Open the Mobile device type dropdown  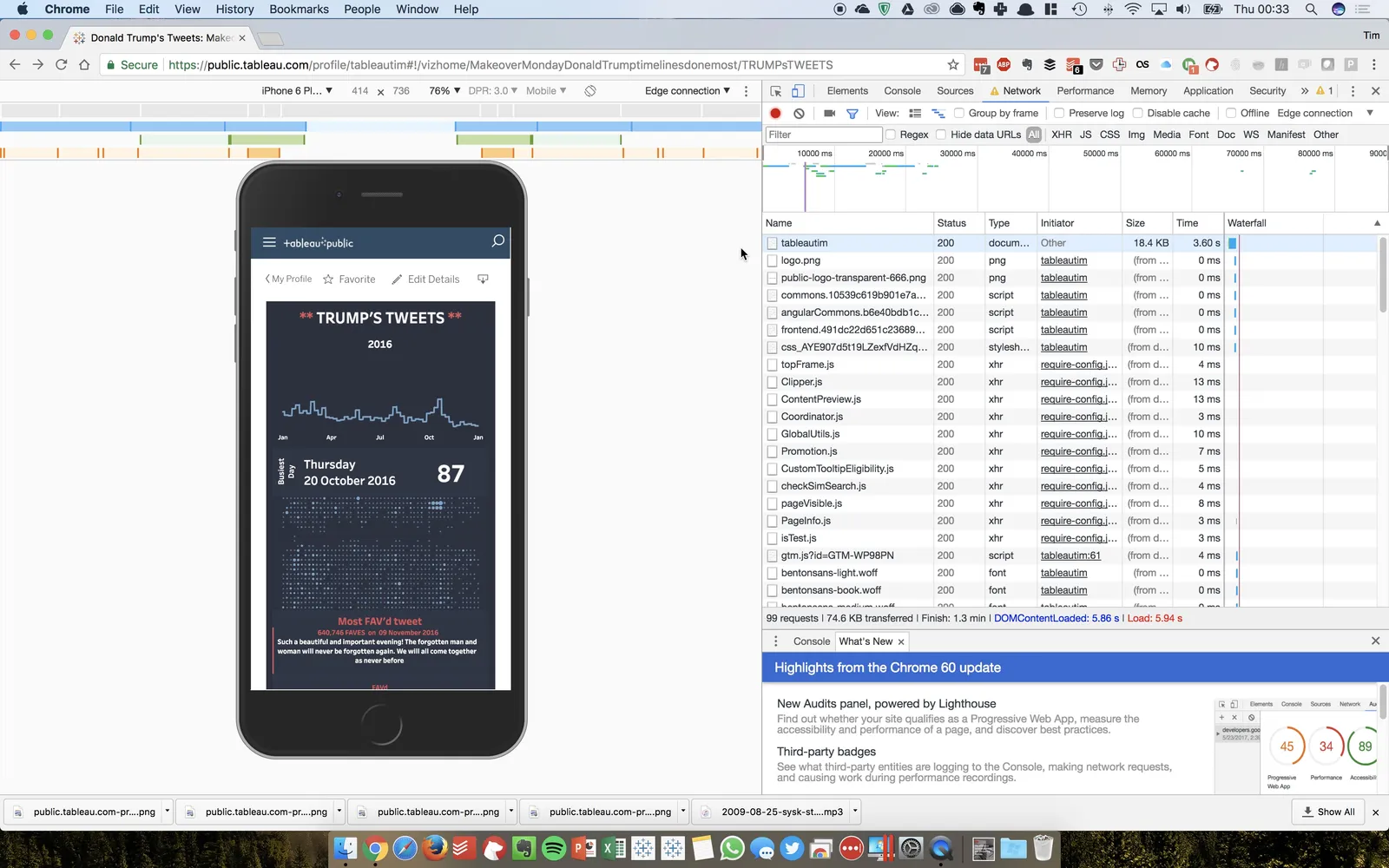(x=546, y=90)
